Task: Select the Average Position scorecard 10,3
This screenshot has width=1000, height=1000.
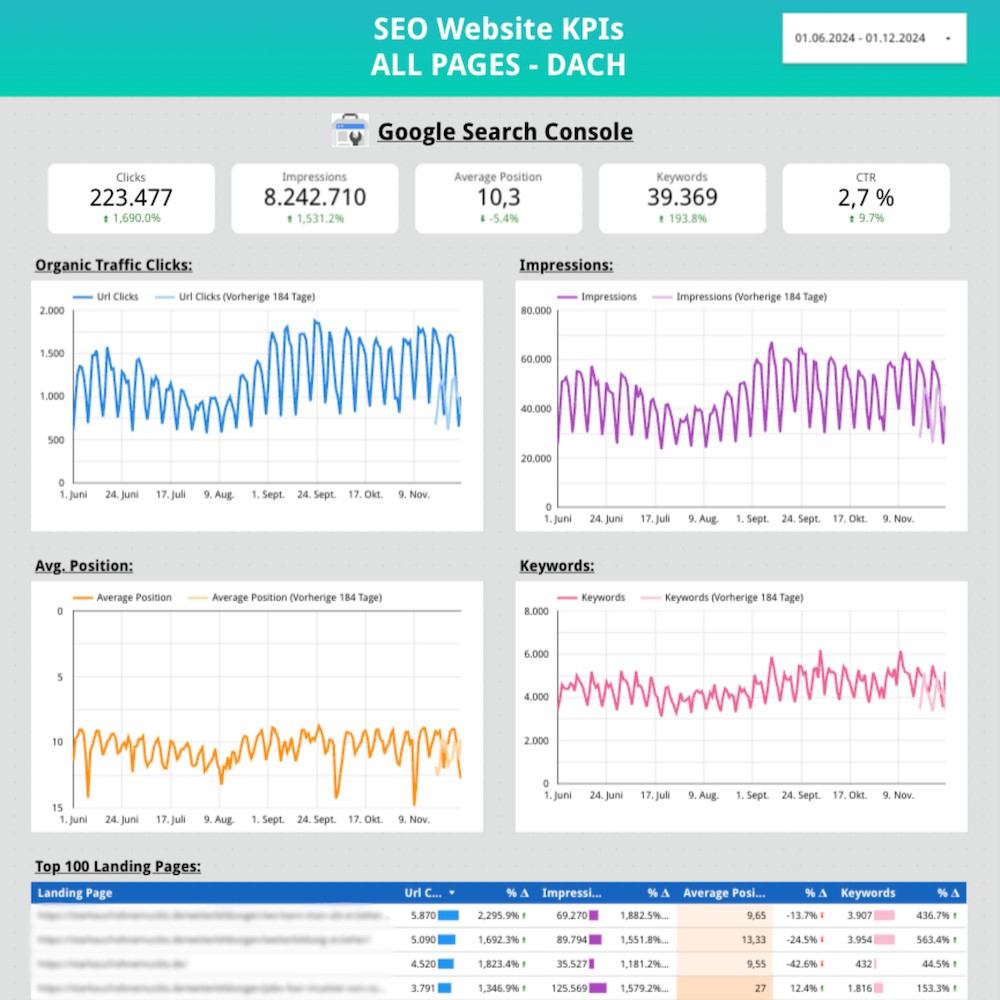Action: (499, 198)
